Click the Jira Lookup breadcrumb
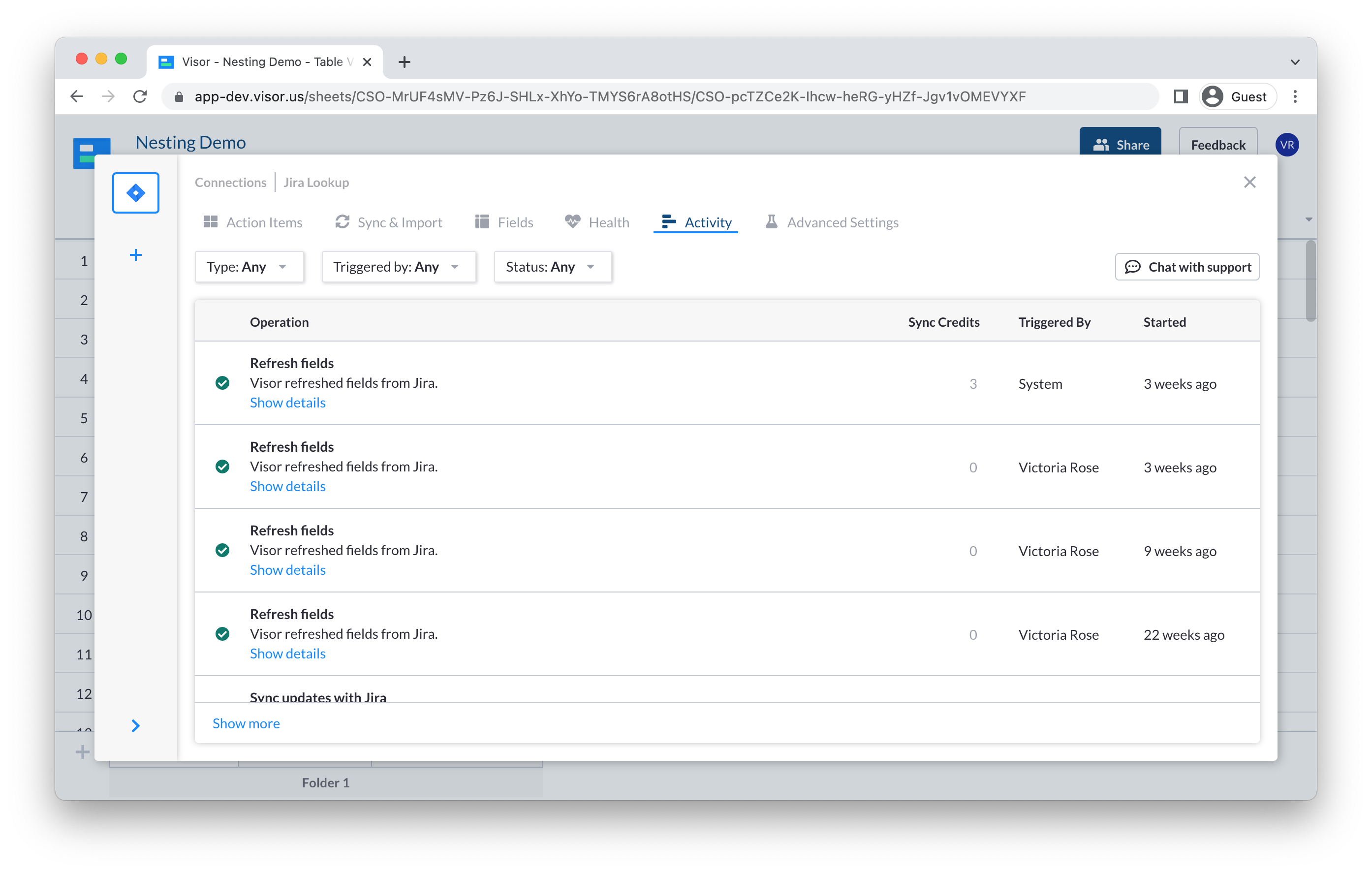1372x873 pixels. coord(316,183)
